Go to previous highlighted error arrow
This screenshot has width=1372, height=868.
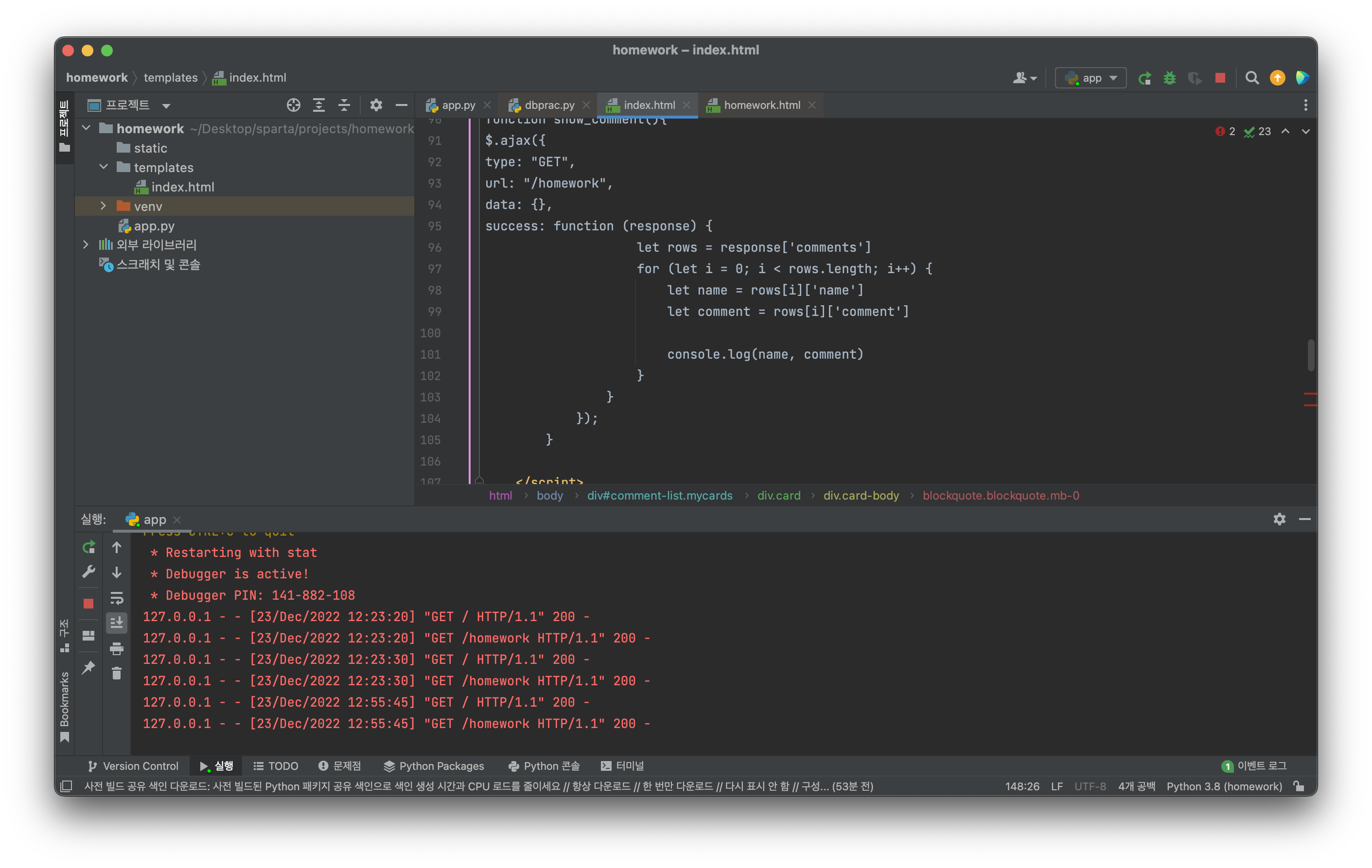click(1285, 132)
